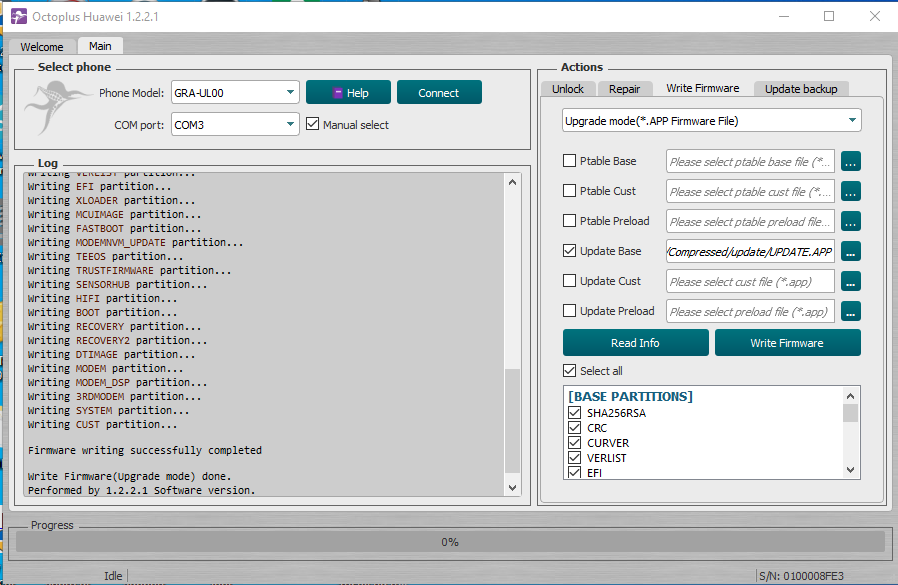The width and height of the screenshot is (898, 585).
Task: Click the Octoplus app icon in title bar
Action: [19, 16]
